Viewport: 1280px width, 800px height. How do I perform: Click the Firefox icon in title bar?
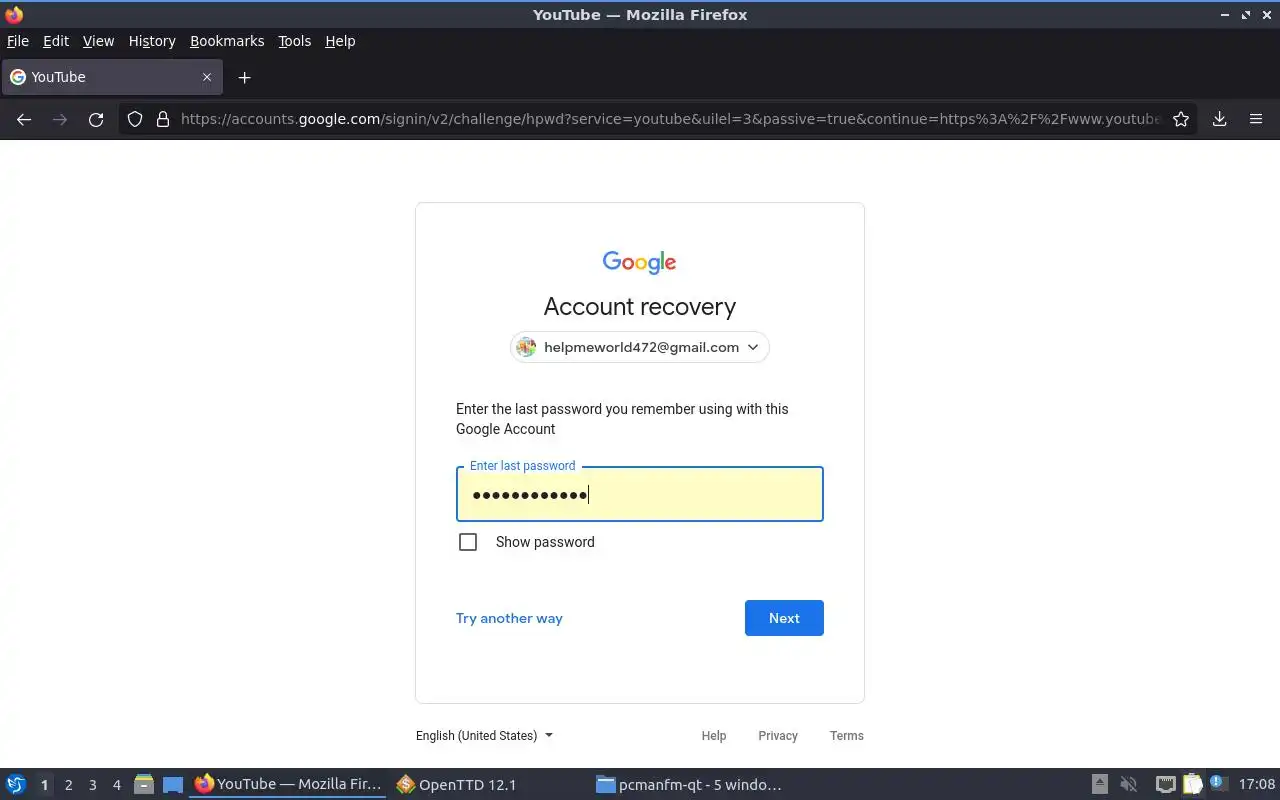(14, 15)
